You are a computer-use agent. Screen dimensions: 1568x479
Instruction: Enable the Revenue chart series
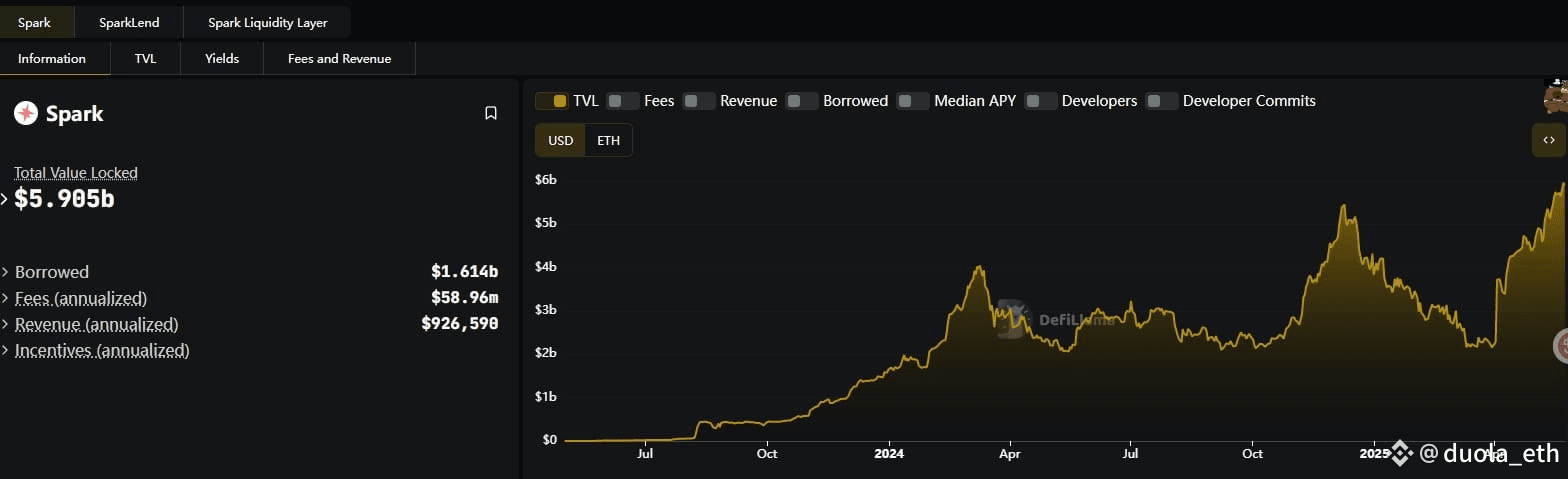click(699, 101)
